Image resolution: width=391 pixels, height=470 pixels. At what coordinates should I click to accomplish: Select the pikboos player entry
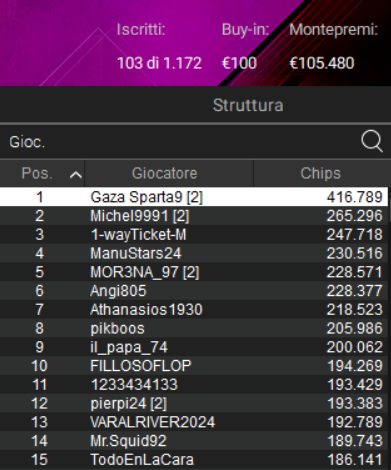click(194, 328)
